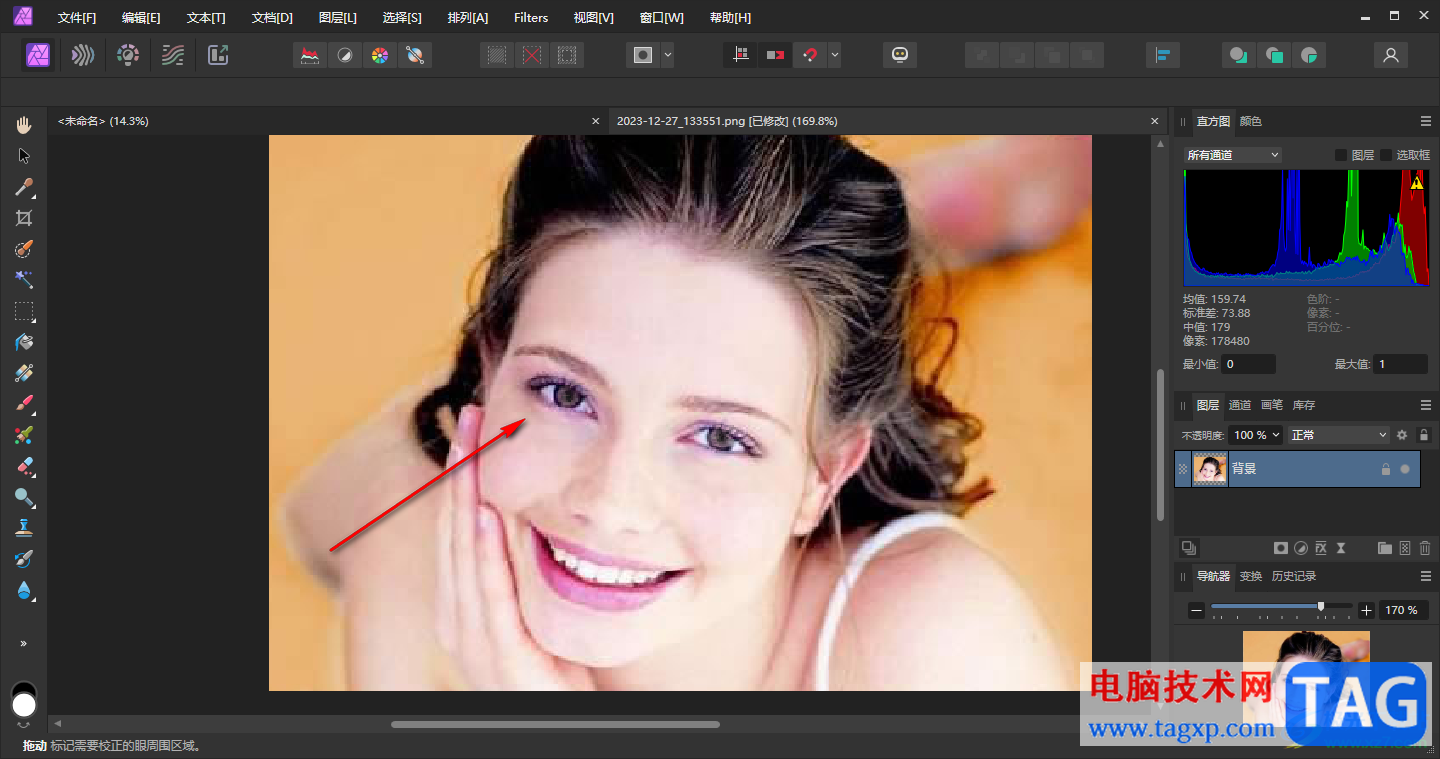This screenshot has height=759, width=1440.
Task: Apply Auto Levels from toolbar
Action: pyautogui.click(x=310, y=56)
